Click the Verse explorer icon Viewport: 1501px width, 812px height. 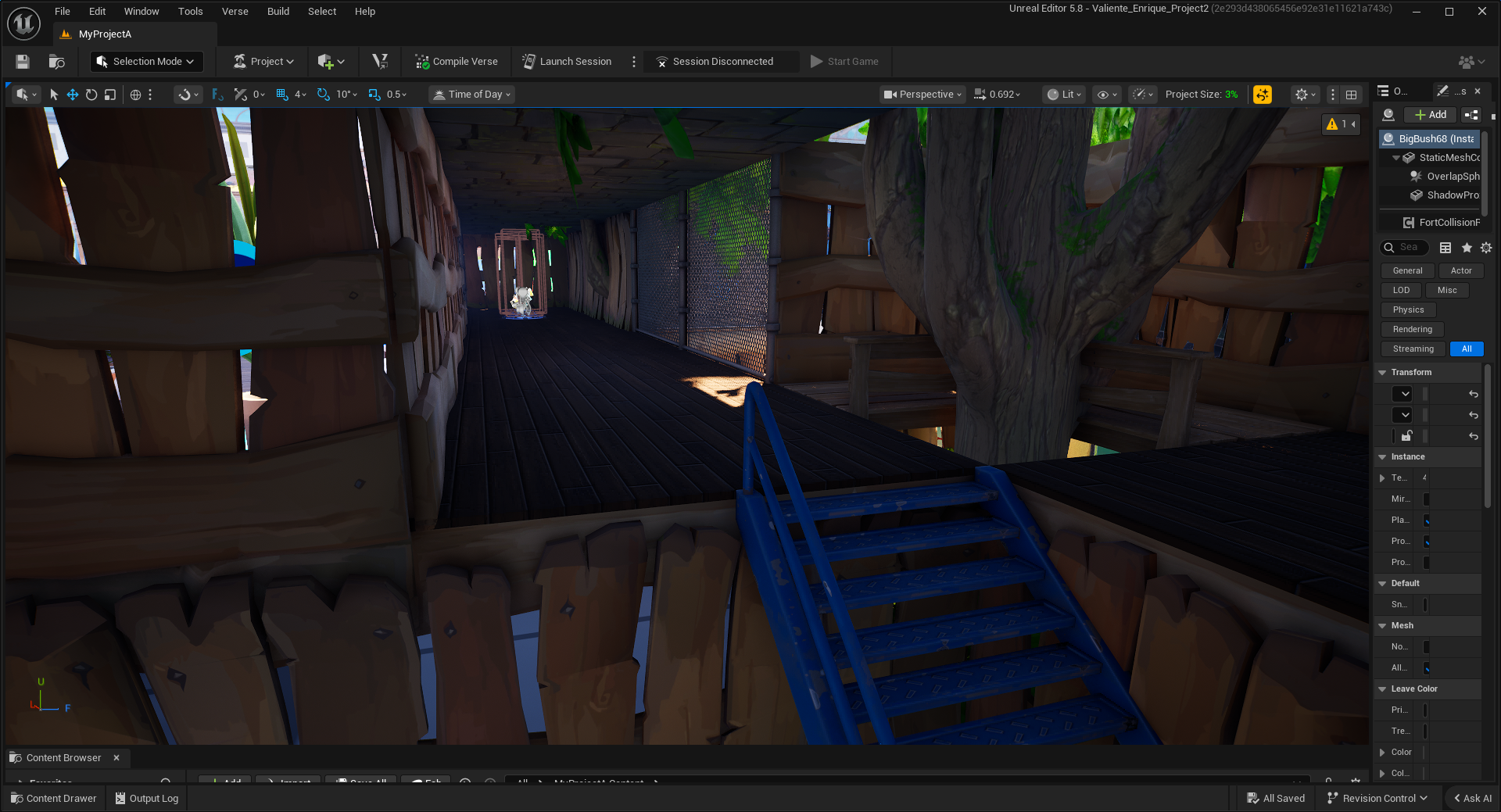click(380, 62)
